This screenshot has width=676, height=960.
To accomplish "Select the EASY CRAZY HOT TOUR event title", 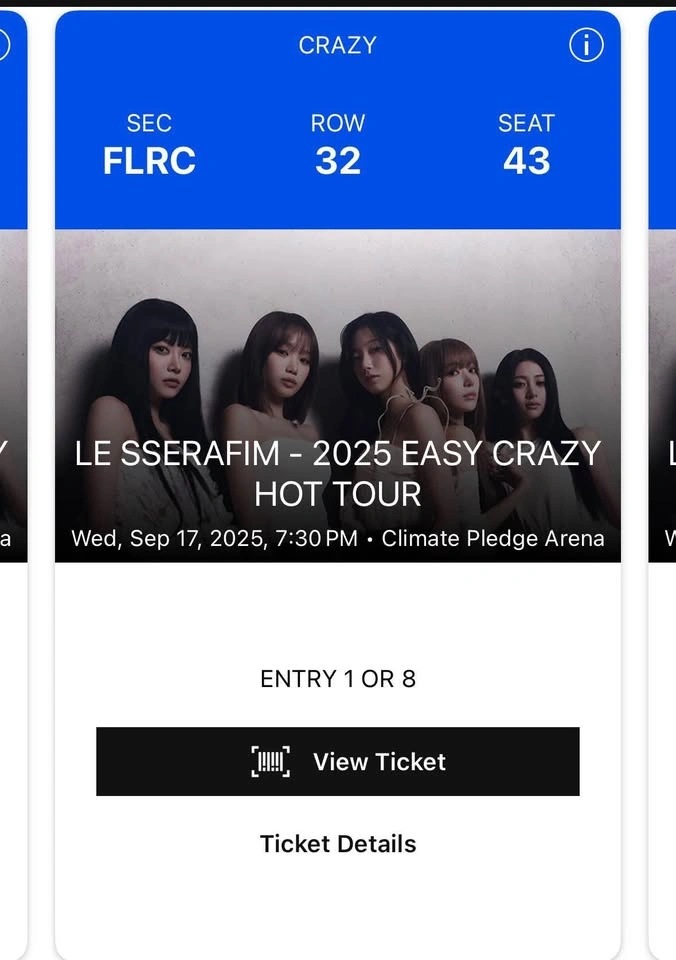I will tap(338, 473).
